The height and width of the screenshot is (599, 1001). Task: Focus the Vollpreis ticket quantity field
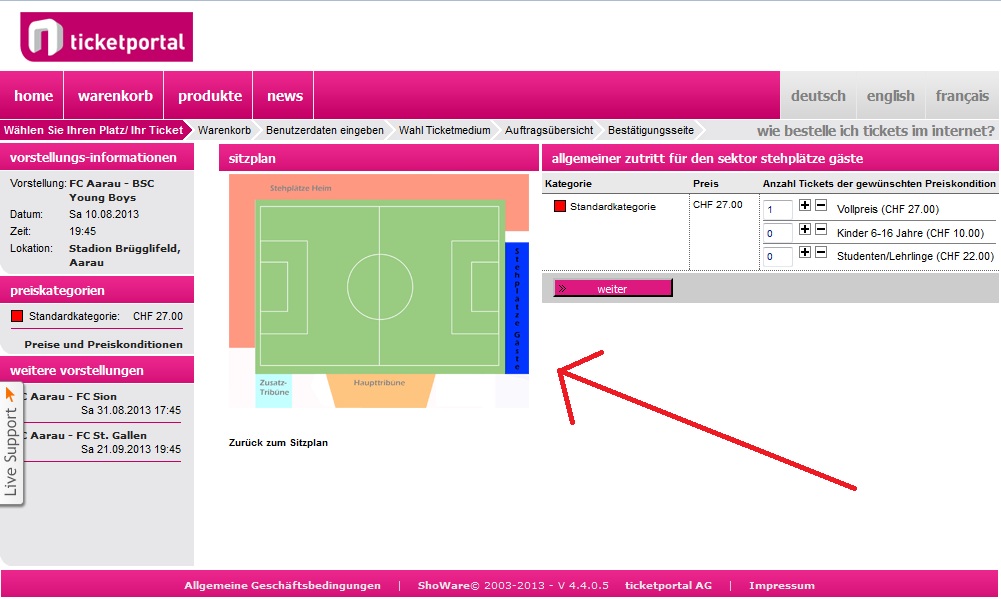778,209
